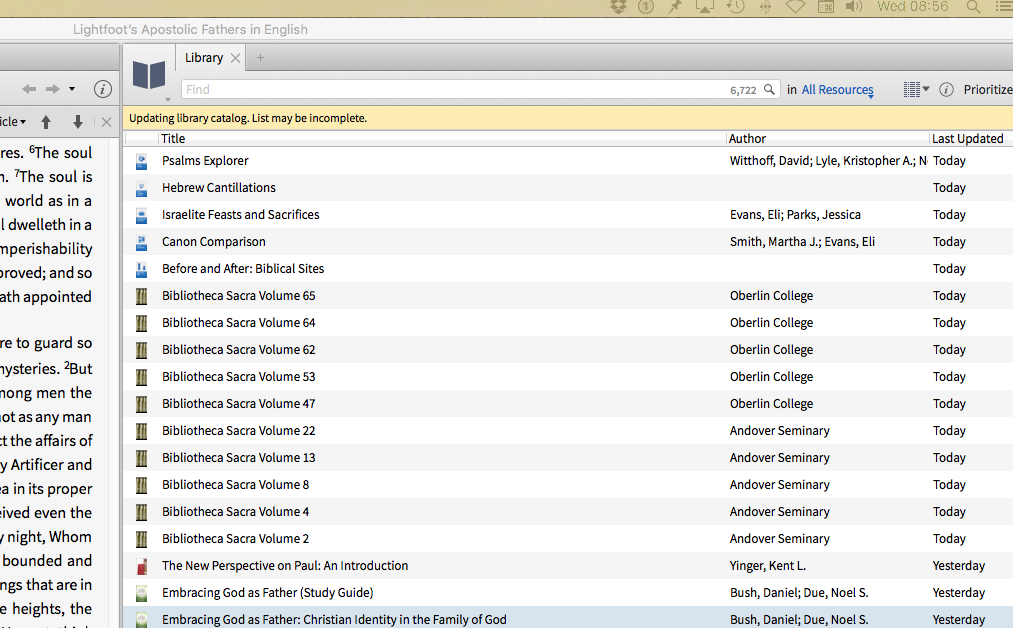Select Before and After: Biblical Sites

pos(243,269)
